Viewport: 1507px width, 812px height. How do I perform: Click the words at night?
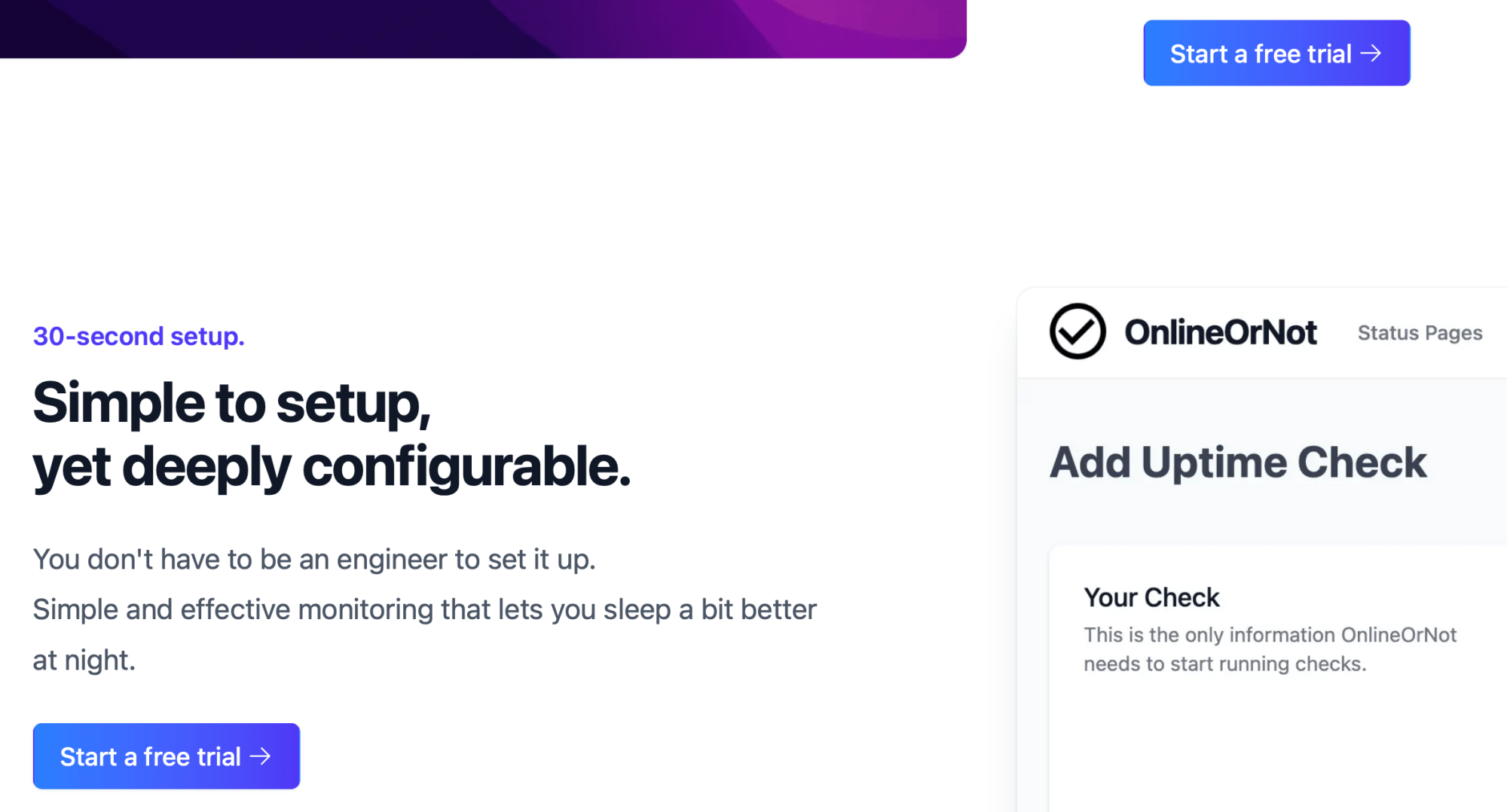[84, 661]
